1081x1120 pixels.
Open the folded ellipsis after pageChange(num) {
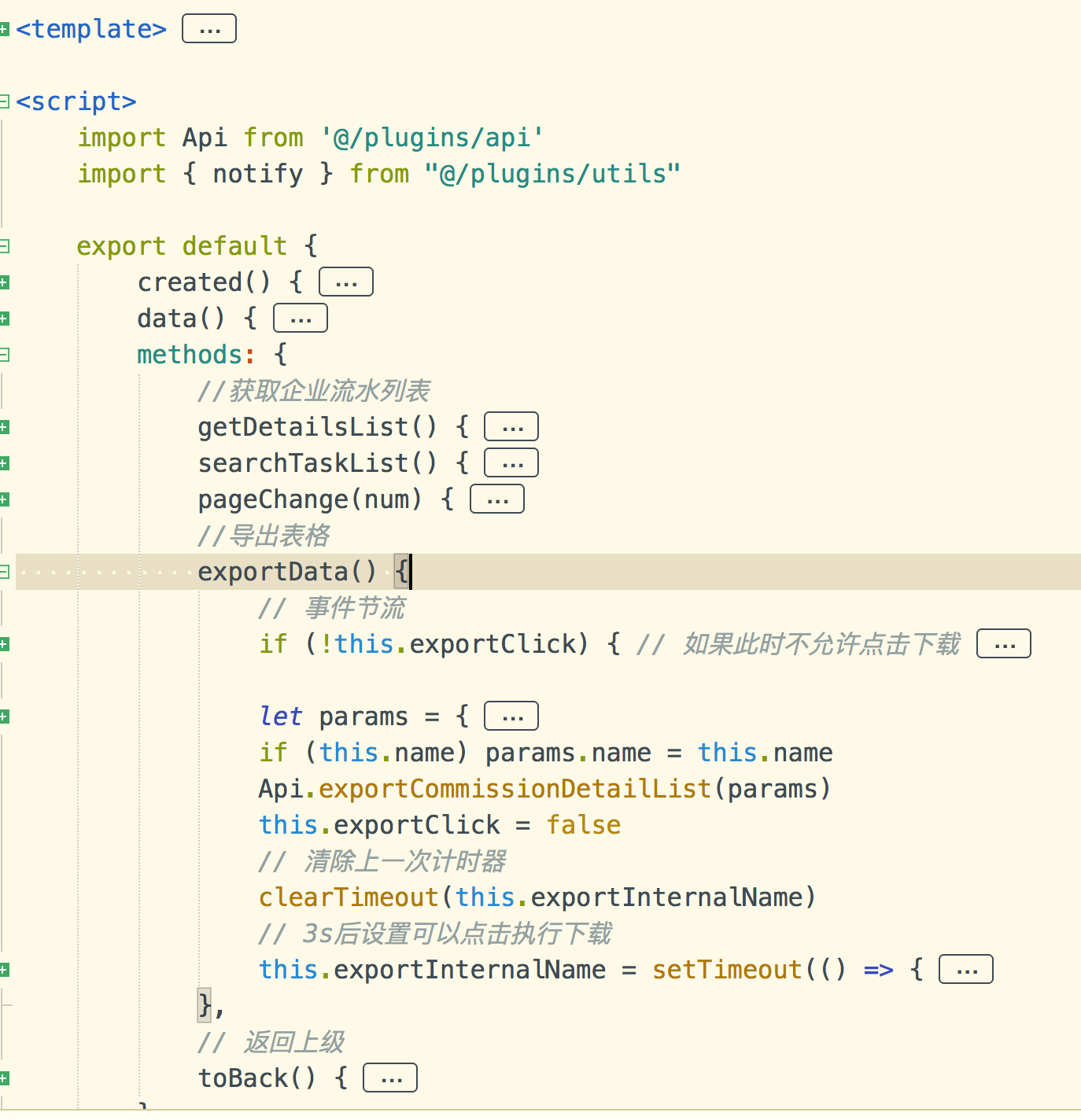(x=497, y=499)
